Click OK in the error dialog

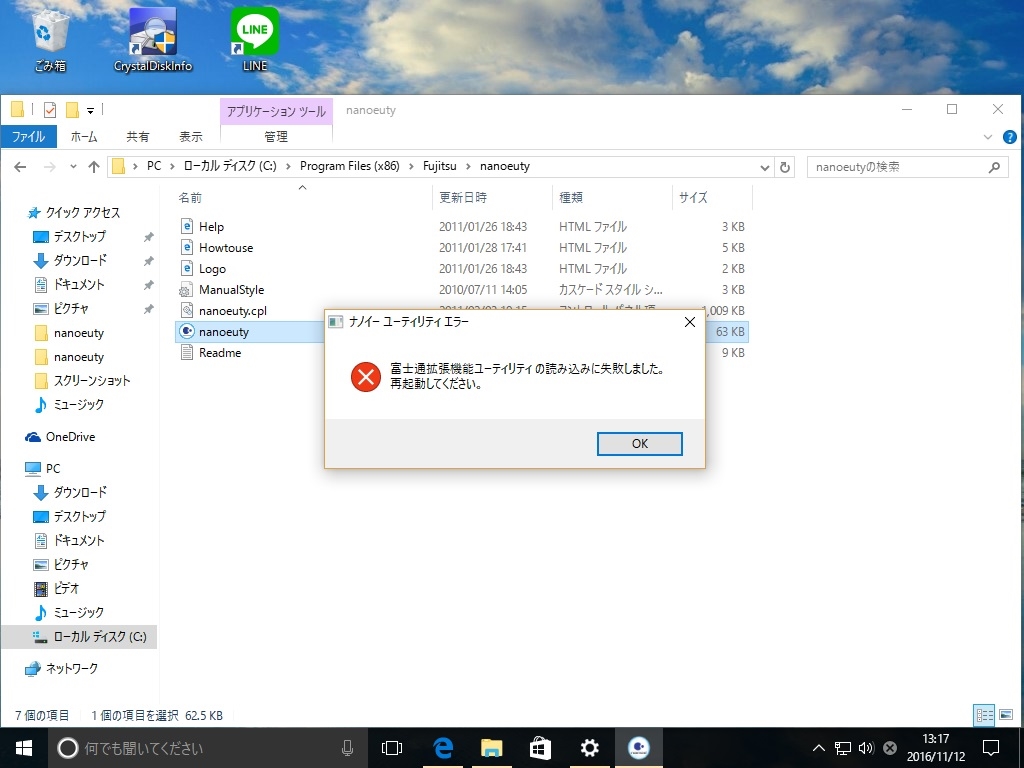[x=639, y=443]
